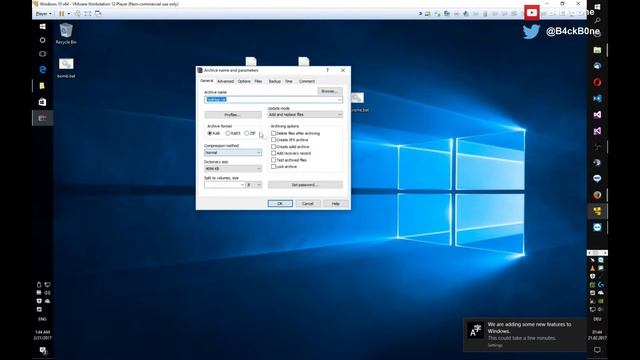Click guest Cortana search circle icon
Screen dimensions: 640x360
42,40
